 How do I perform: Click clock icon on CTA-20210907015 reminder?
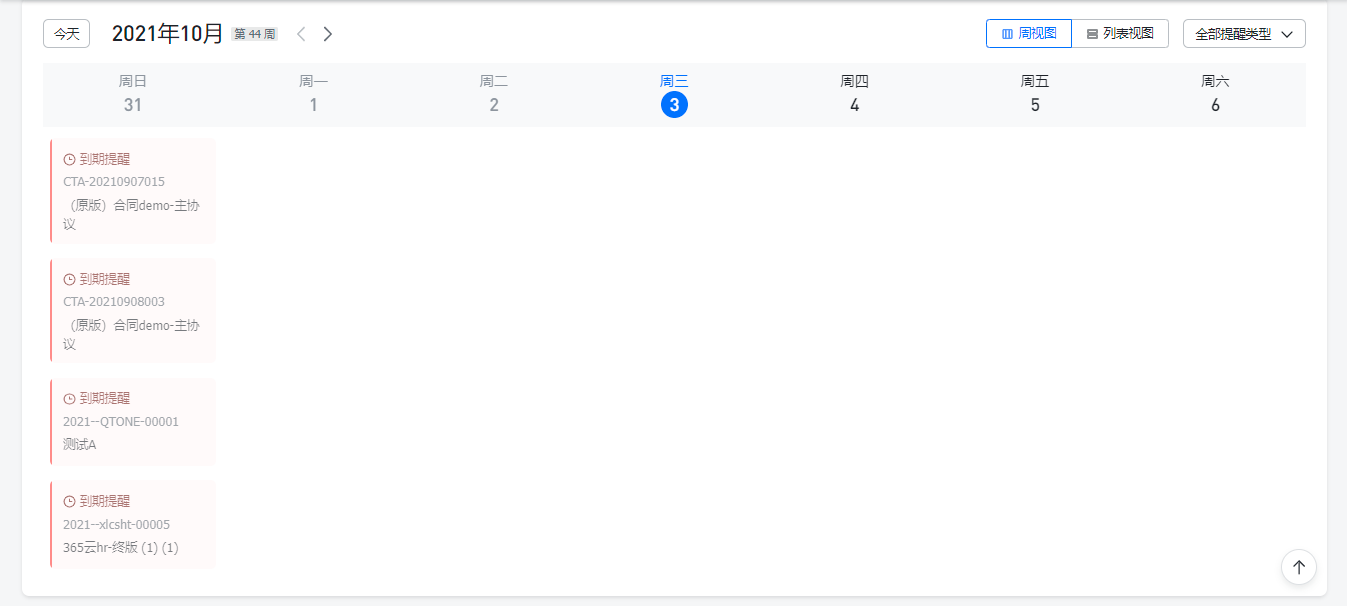point(69,159)
